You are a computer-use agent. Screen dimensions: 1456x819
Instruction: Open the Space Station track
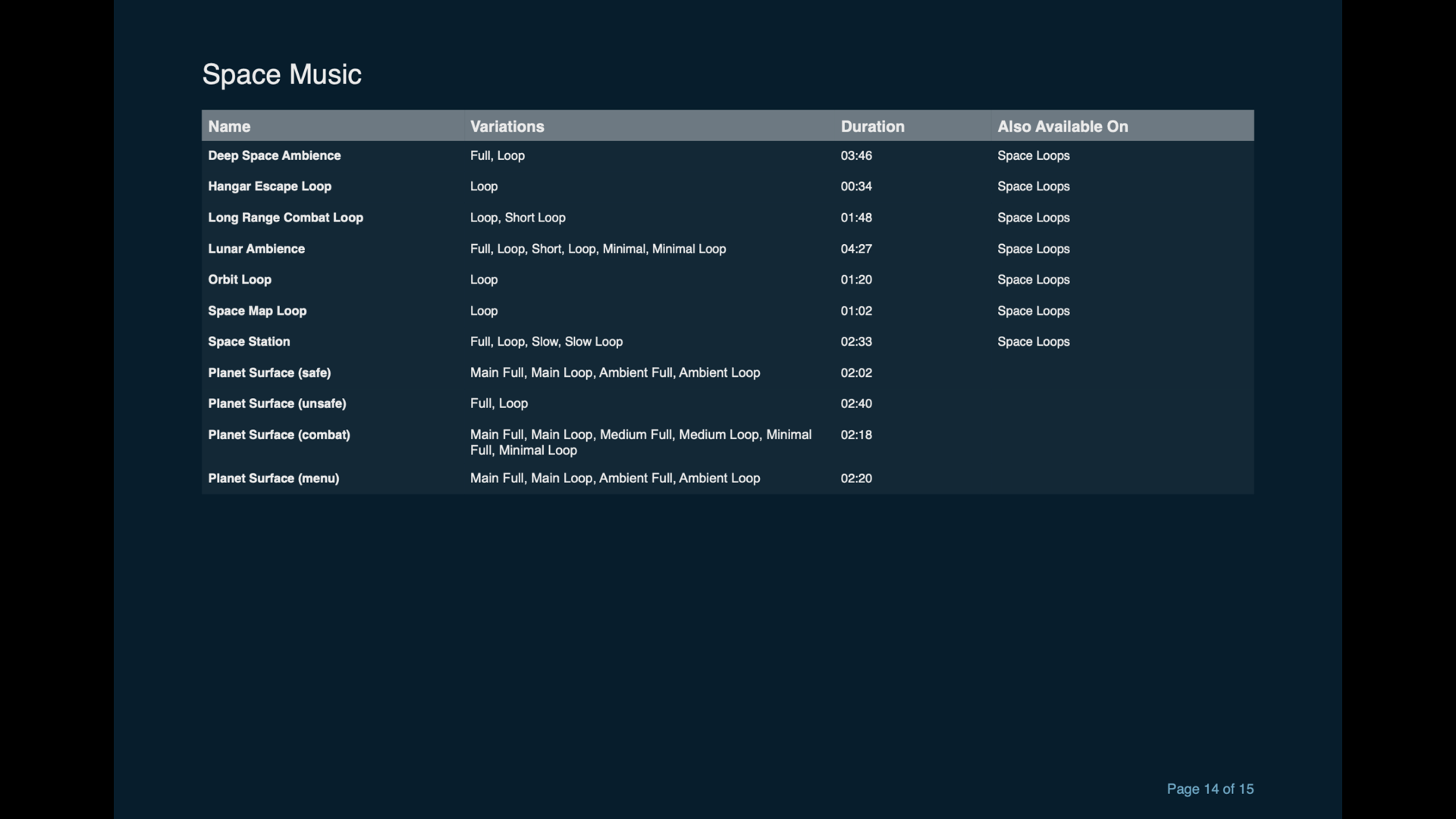tap(249, 341)
